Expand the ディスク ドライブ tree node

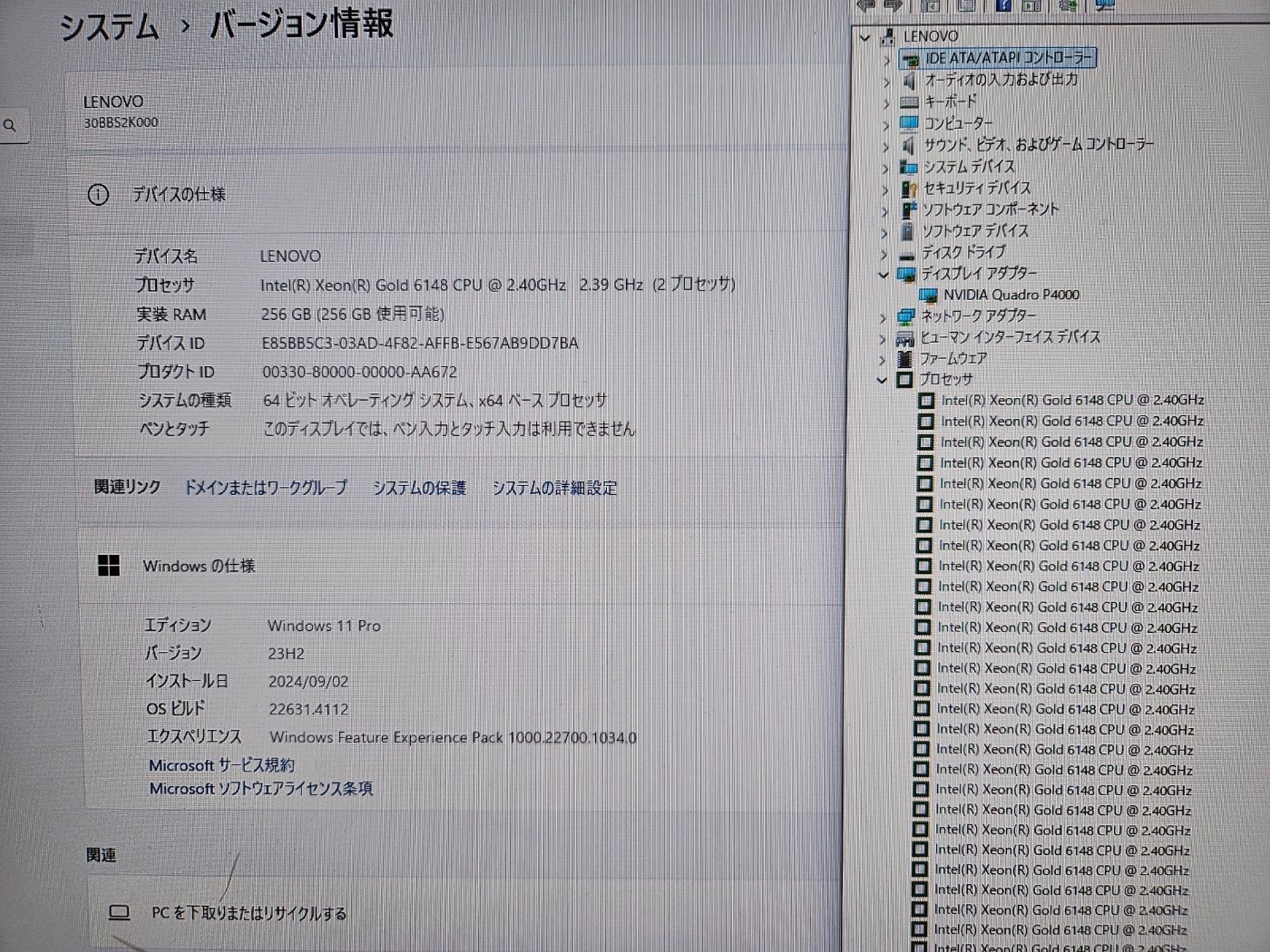[x=884, y=253]
